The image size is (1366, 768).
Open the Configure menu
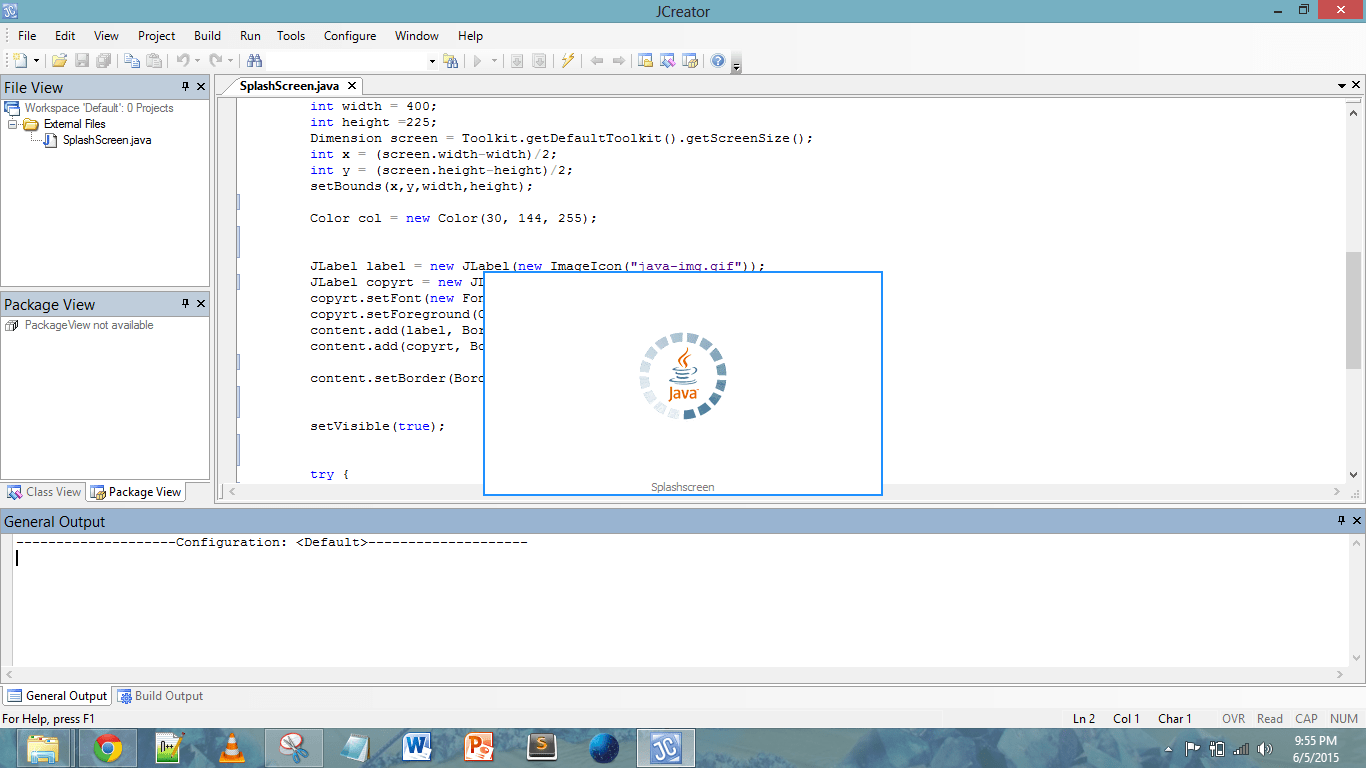[x=350, y=35]
